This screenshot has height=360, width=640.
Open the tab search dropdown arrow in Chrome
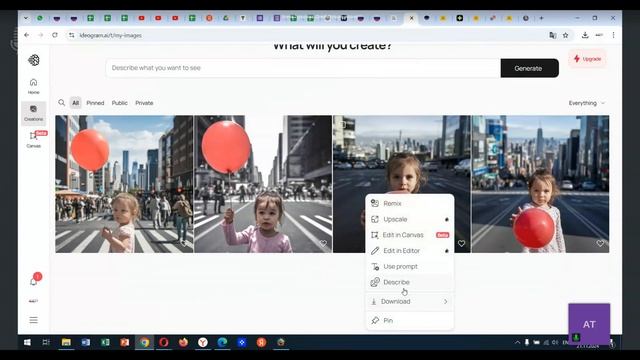coord(26,18)
